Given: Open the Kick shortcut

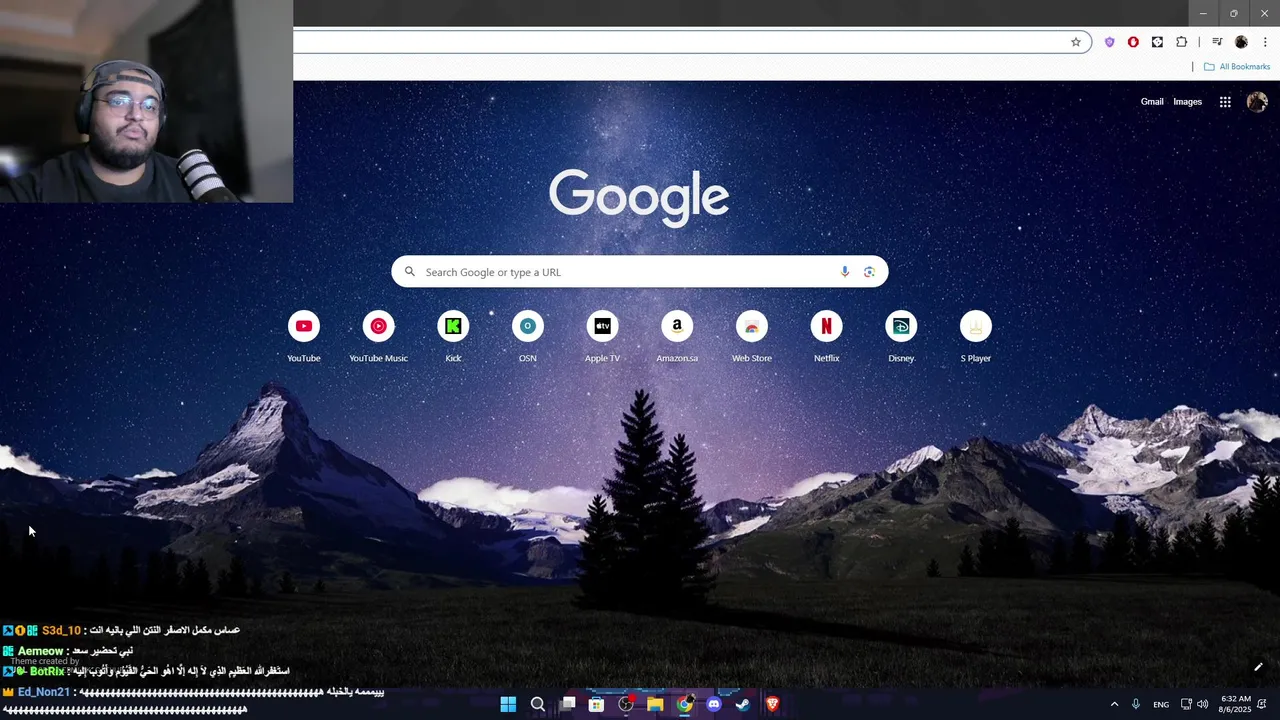Looking at the screenshot, I should (x=453, y=337).
